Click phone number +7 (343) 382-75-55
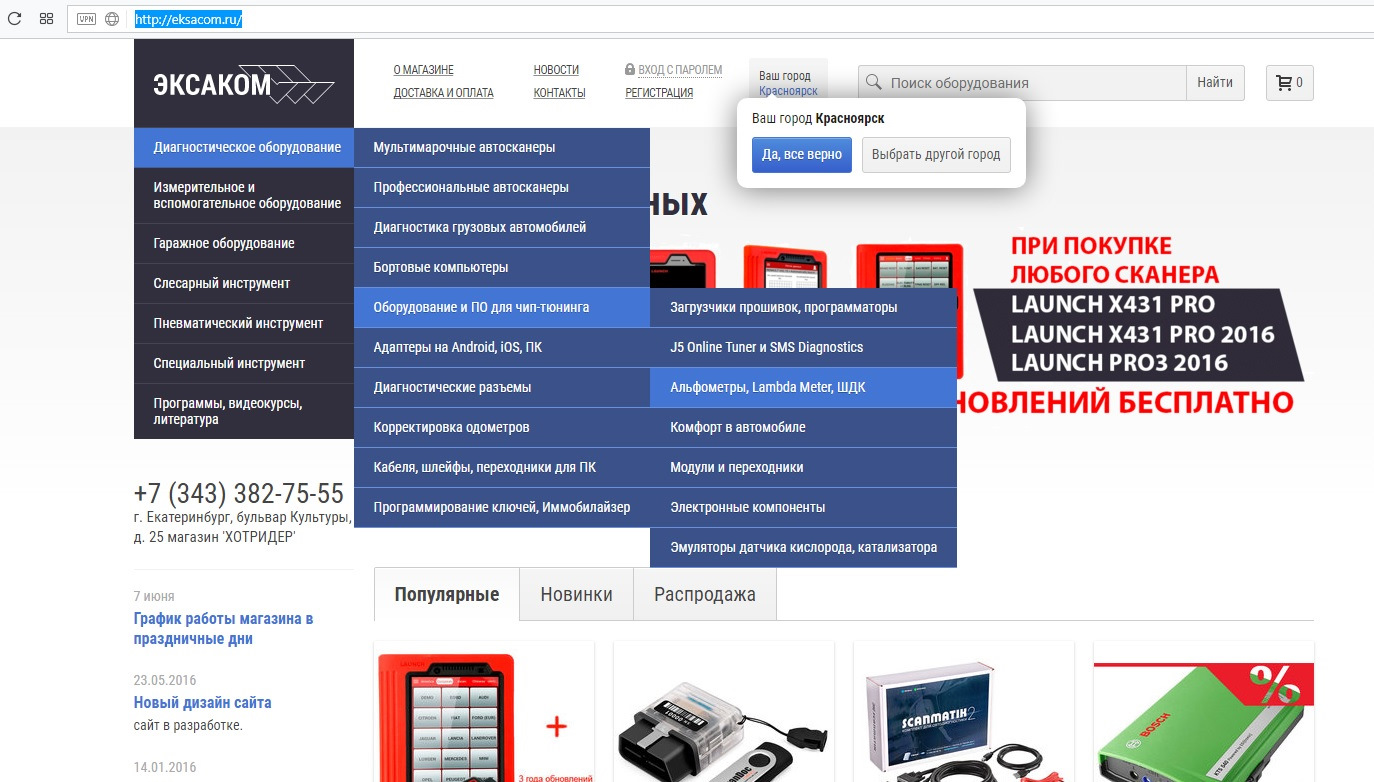The image size is (1374, 782). click(239, 494)
